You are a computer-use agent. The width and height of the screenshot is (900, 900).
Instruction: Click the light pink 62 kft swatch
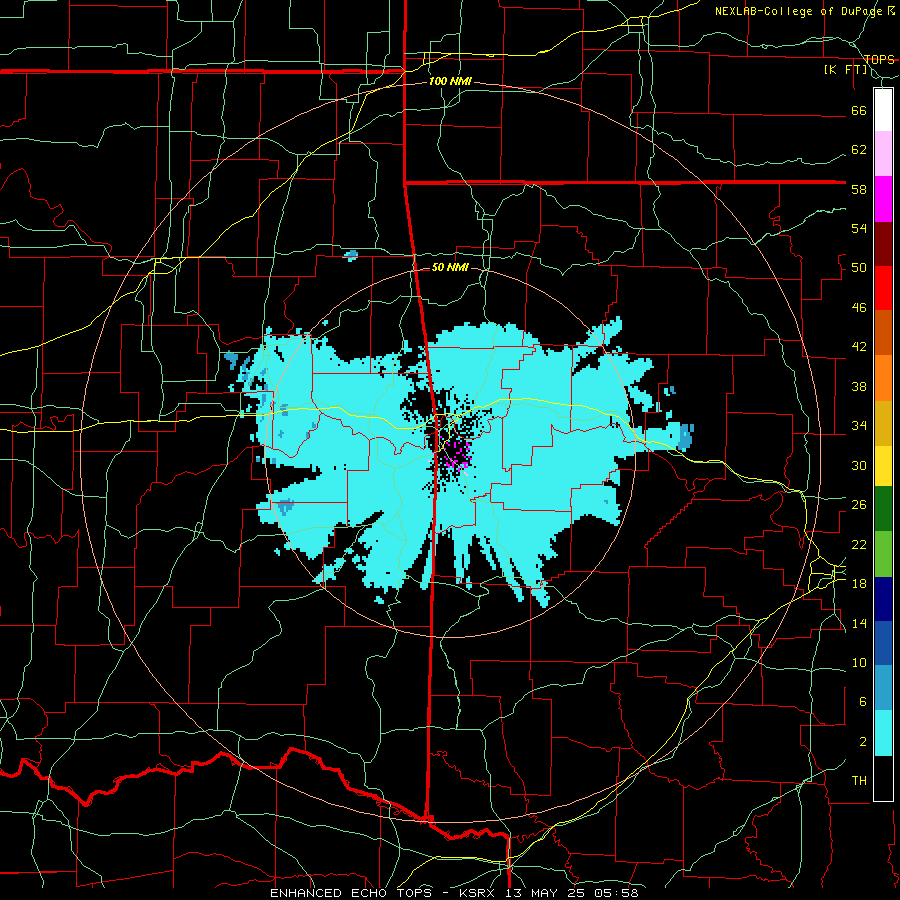point(883,154)
